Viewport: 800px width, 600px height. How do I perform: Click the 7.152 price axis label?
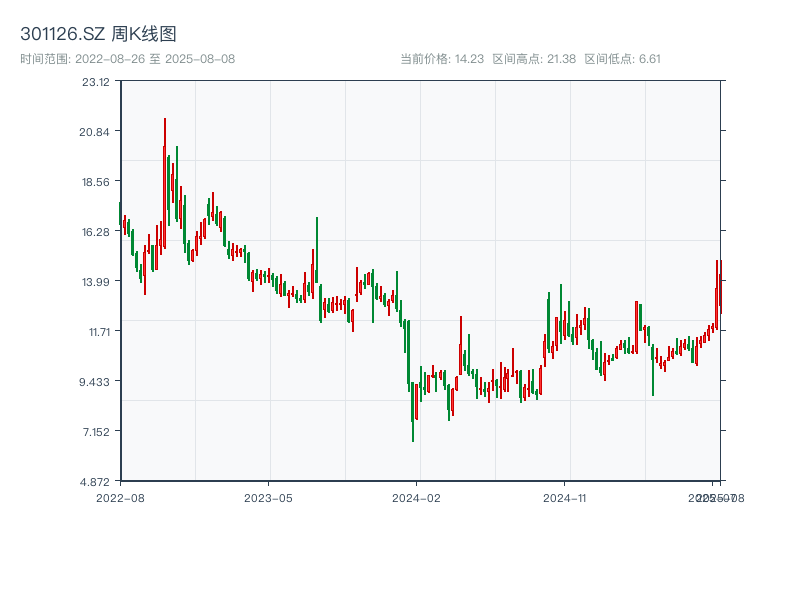[96, 431]
